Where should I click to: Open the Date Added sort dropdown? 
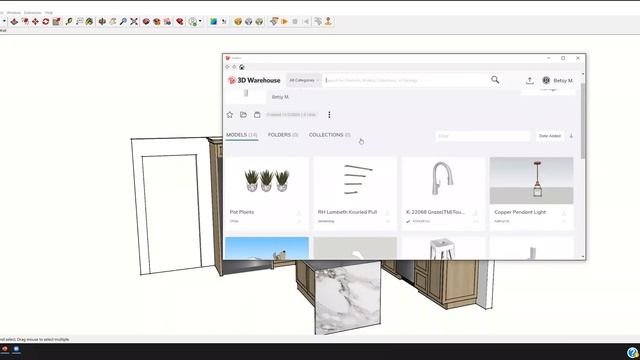pos(549,136)
